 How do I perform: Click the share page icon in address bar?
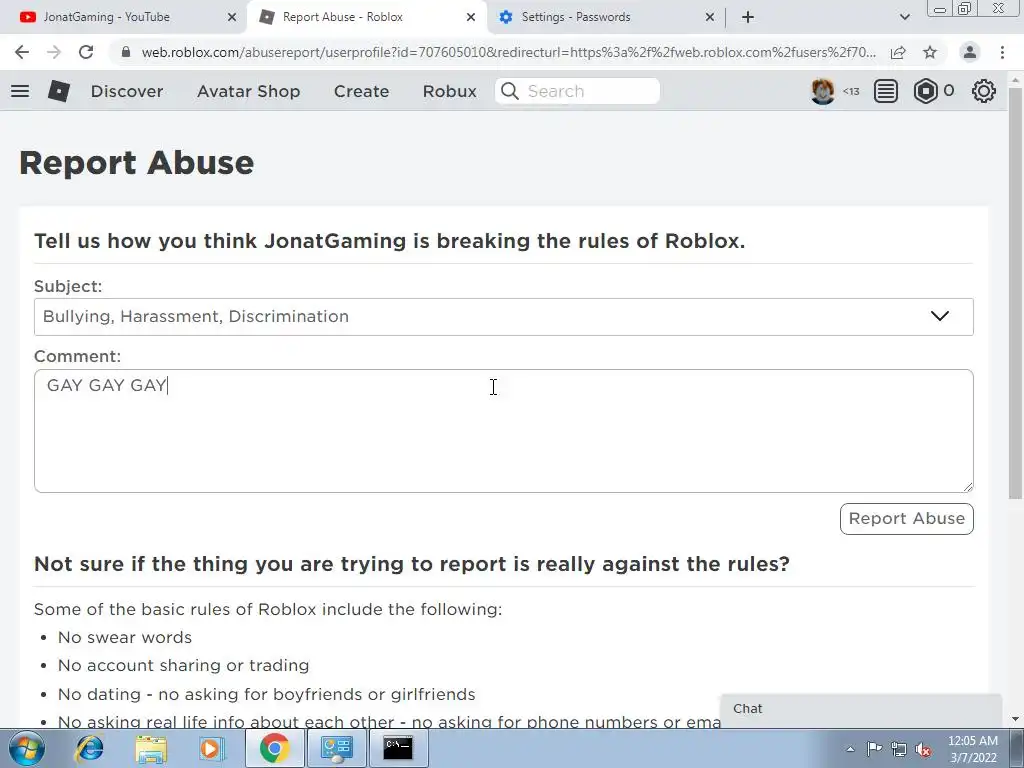898,52
